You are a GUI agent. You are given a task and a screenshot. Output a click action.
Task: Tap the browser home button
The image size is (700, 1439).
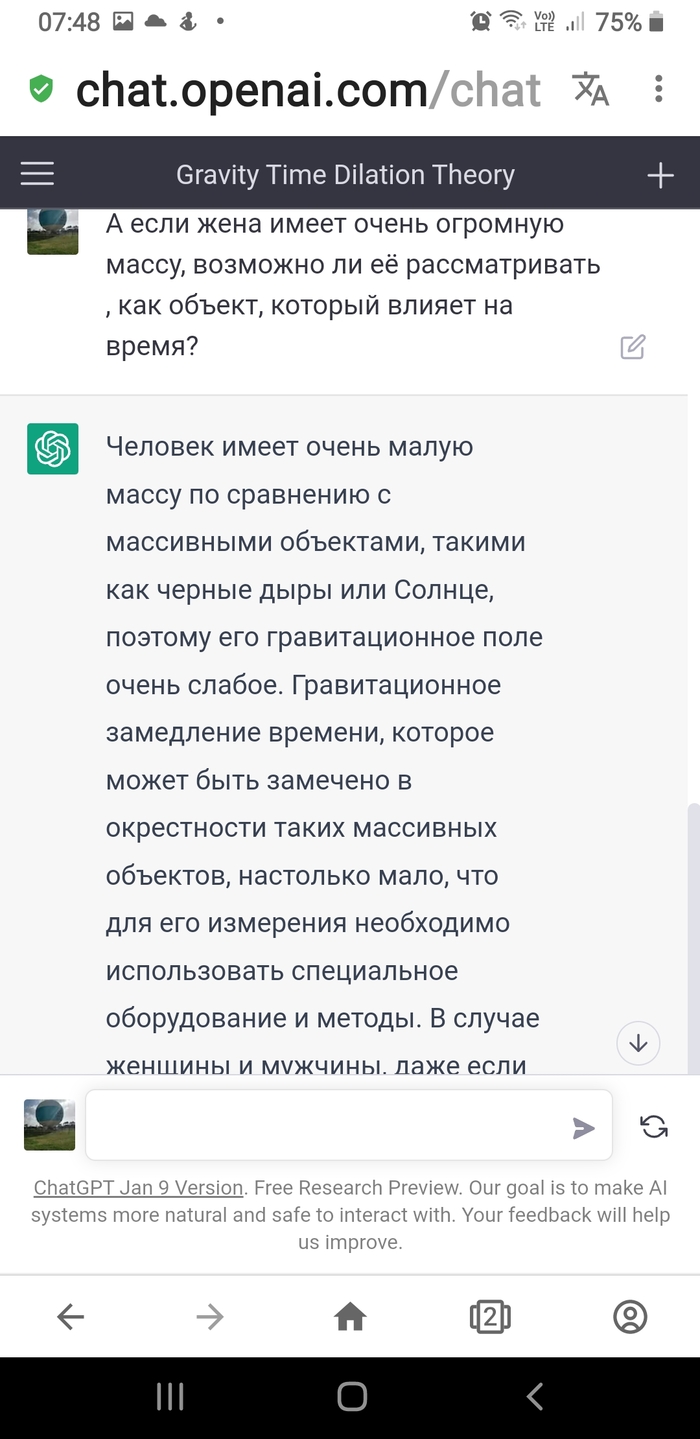(350, 1317)
